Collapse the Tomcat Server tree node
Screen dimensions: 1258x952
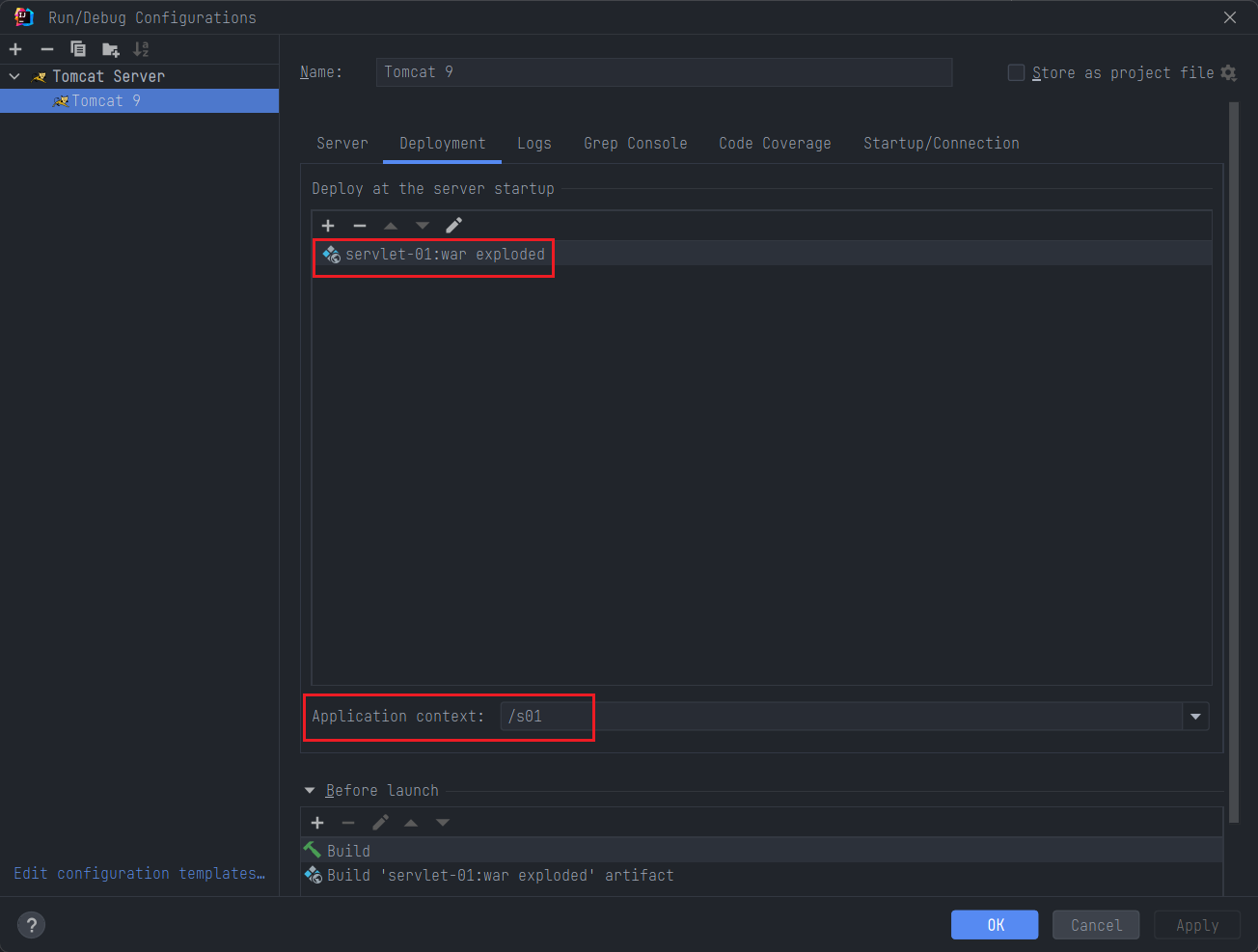click(14, 76)
